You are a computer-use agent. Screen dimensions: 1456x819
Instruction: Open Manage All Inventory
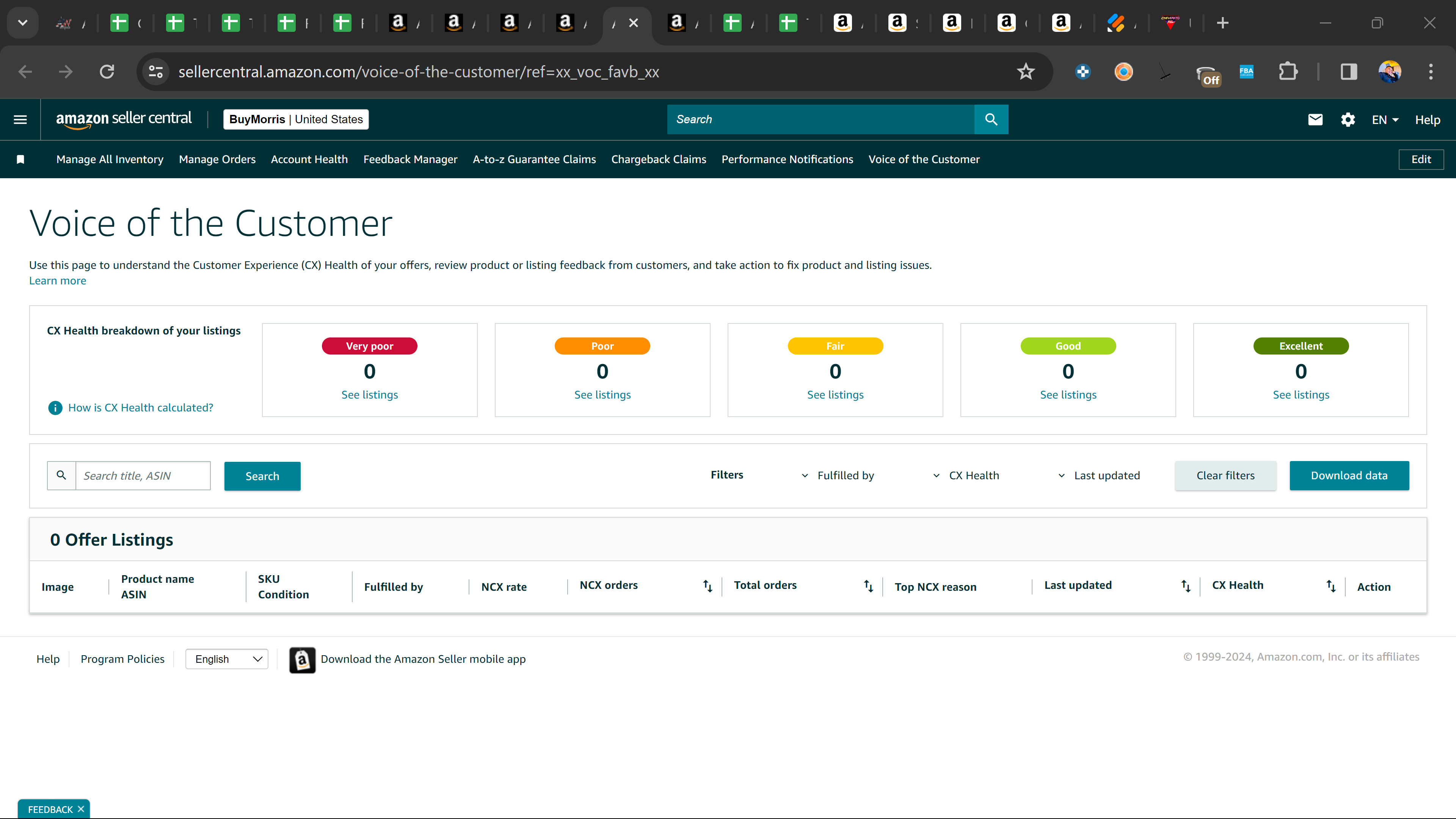click(x=110, y=159)
